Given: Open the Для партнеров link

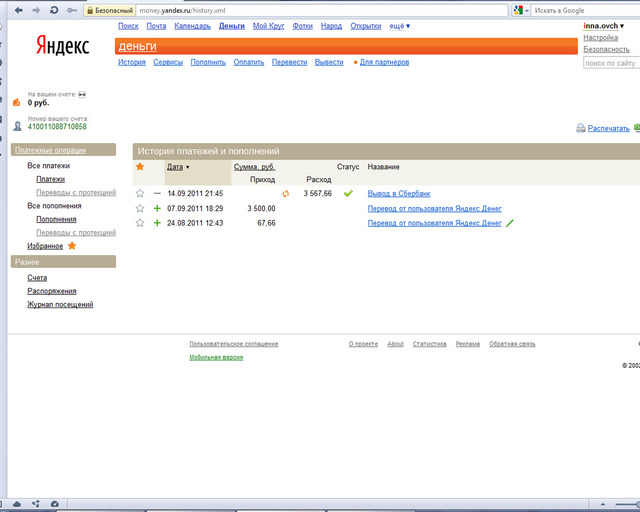Looking at the screenshot, I should (x=384, y=62).
